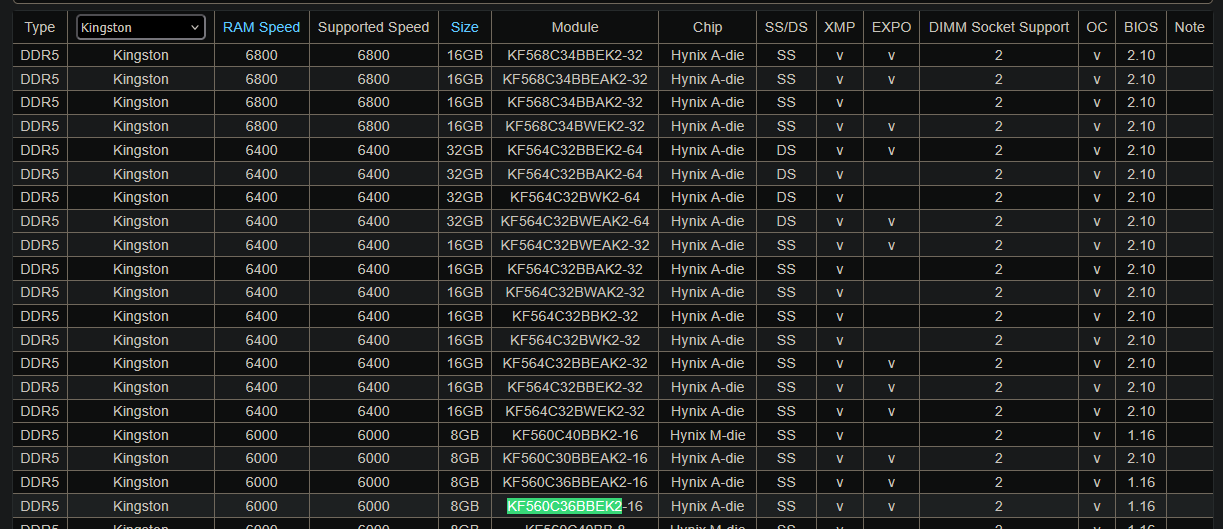Click the XMP column header

pyautogui.click(x=839, y=27)
